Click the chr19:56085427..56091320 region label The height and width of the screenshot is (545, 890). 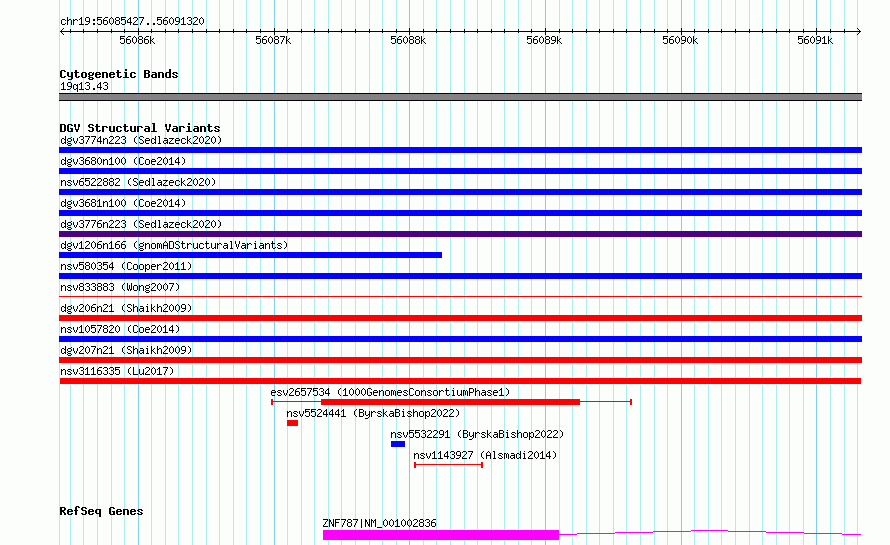[x=132, y=21]
